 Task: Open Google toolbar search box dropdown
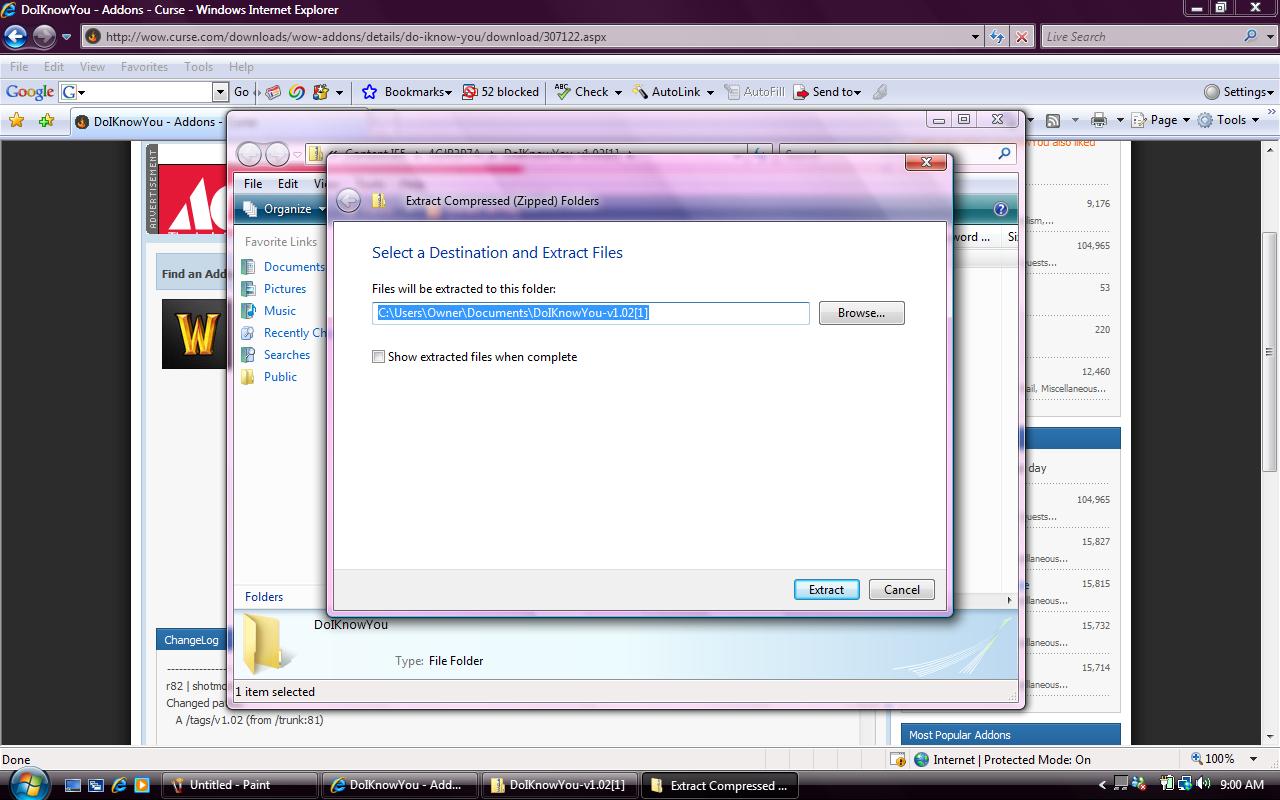click(x=221, y=91)
